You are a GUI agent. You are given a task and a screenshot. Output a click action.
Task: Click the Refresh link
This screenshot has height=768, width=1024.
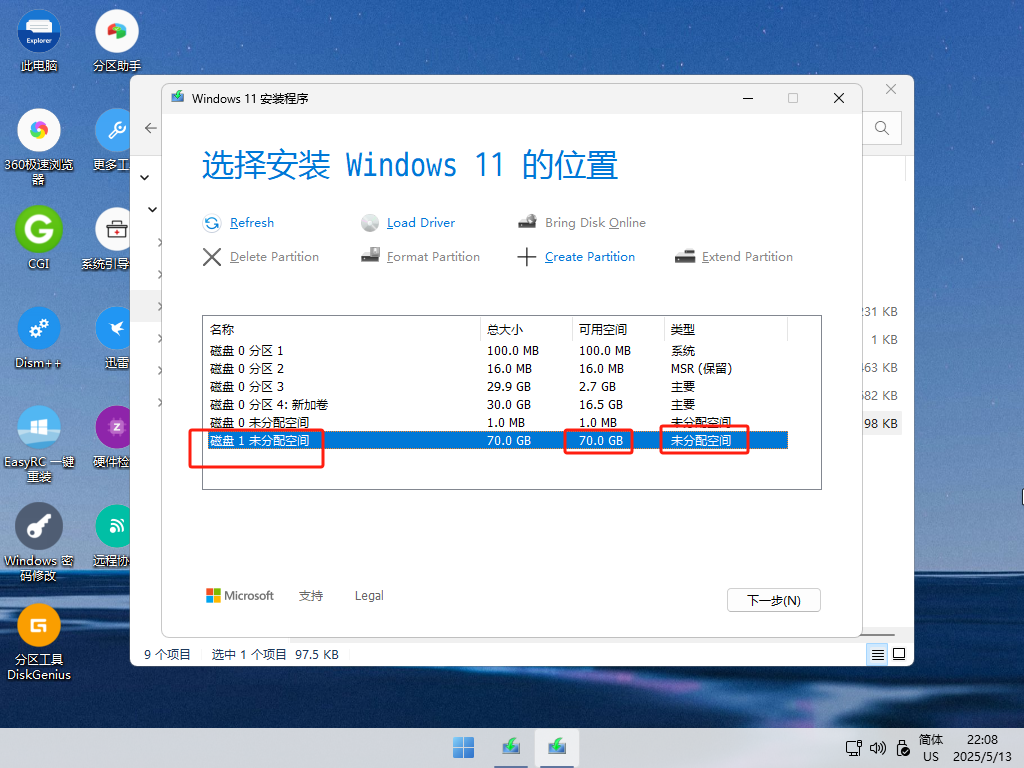pos(252,223)
